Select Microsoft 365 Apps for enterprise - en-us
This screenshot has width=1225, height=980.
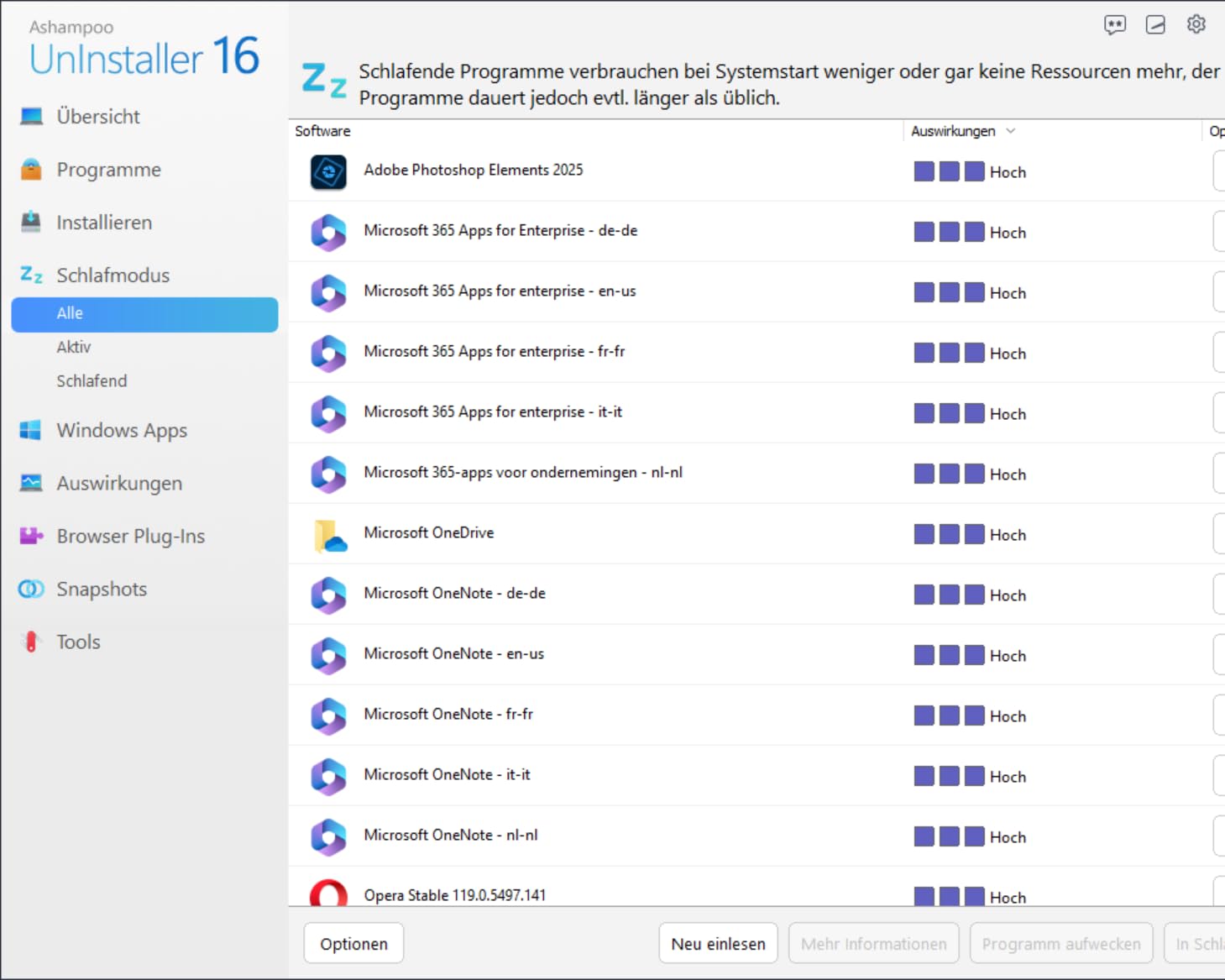(756, 292)
